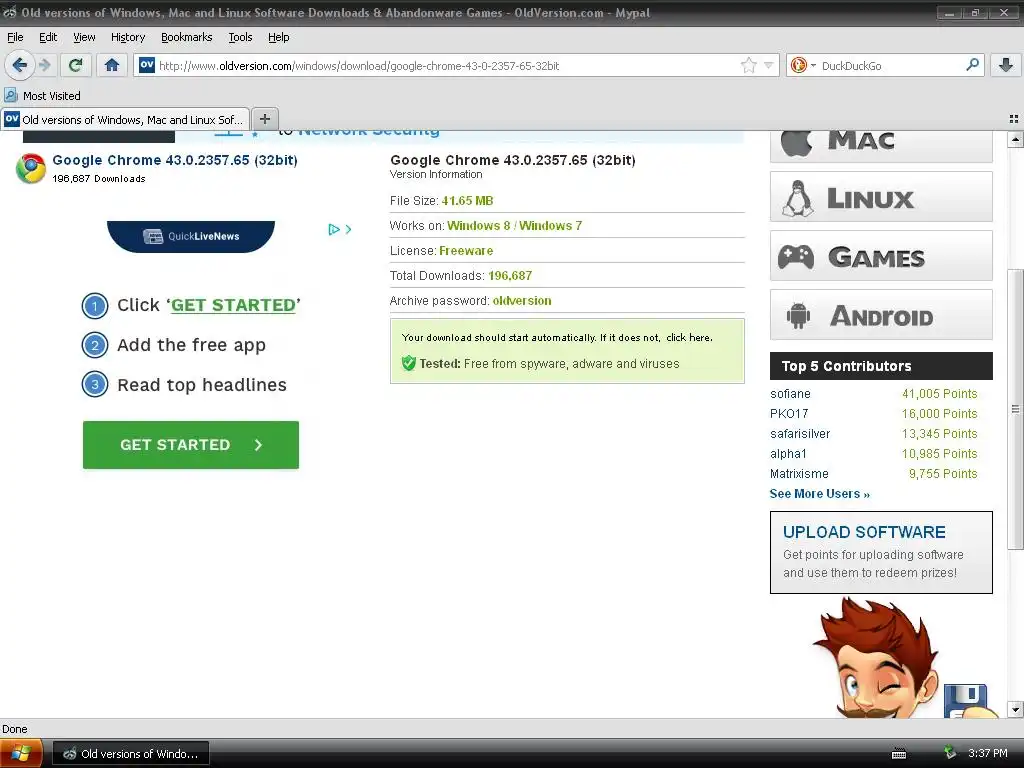Click the green Tested shield icon
Image resolution: width=1024 pixels, height=768 pixels.
point(409,363)
